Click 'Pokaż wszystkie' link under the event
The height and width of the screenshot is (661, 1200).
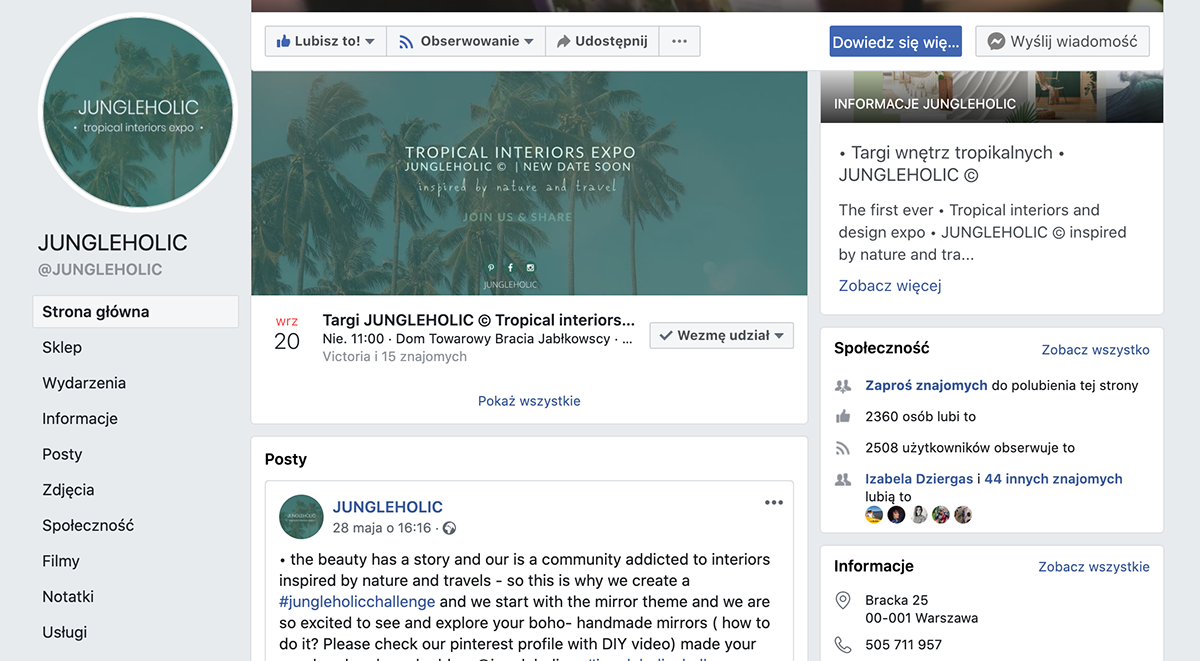point(529,401)
